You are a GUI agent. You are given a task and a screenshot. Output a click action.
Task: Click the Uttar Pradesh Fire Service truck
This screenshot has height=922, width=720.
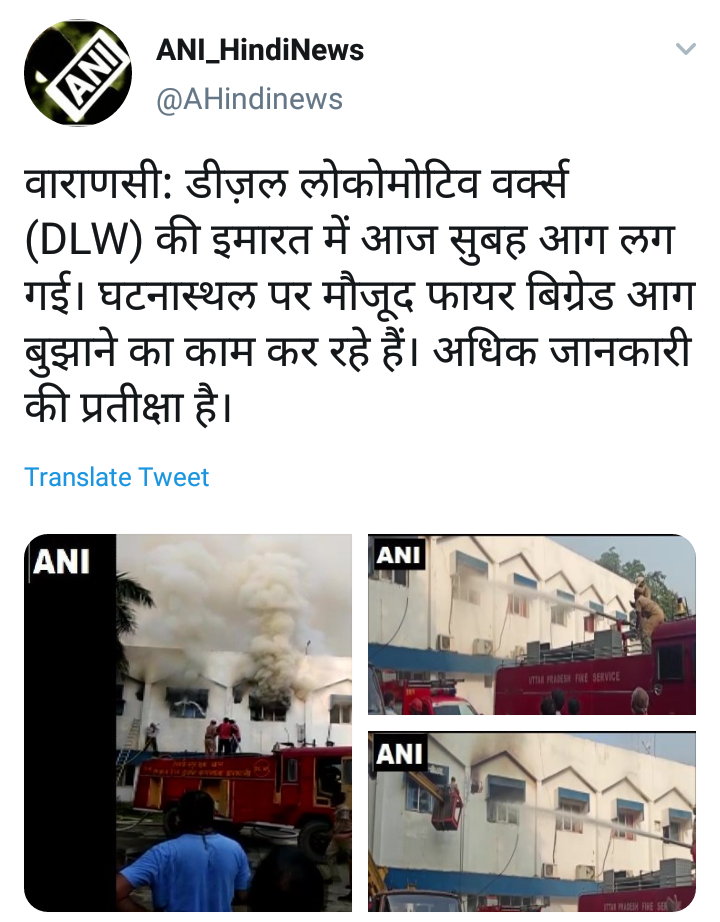[x=595, y=670]
